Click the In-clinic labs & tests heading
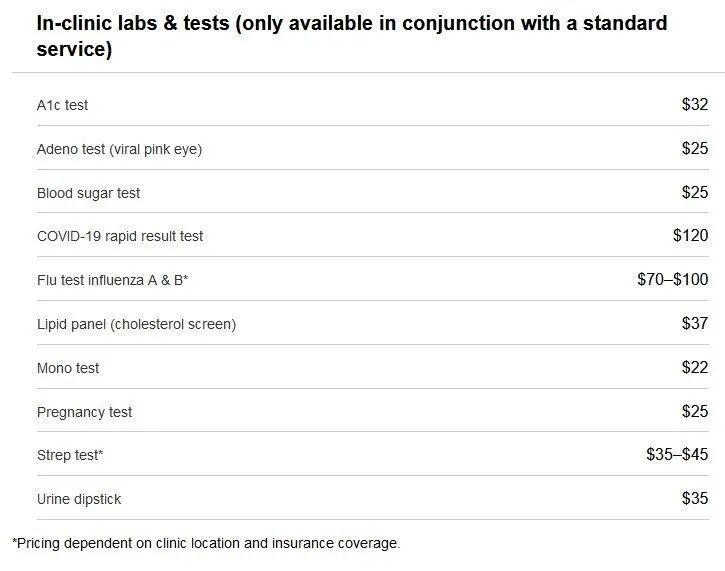The height and width of the screenshot is (571, 725). pos(351,35)
